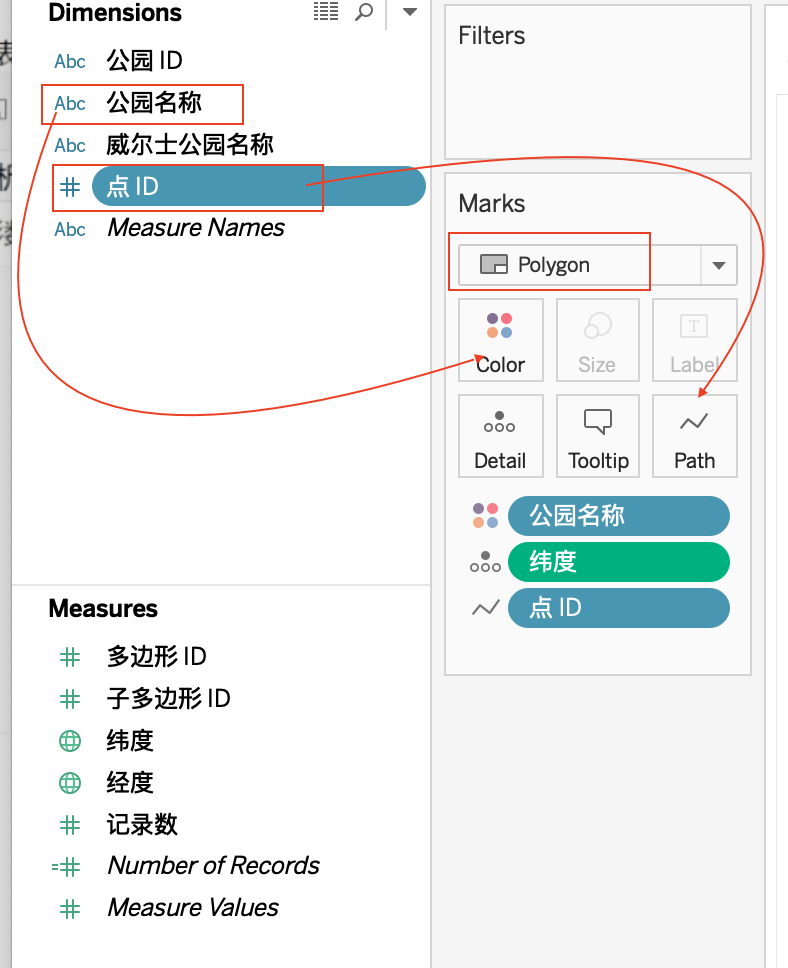The height and width of the screenshot is (968, 788).
Task: Select the highlighted 点 ID dimension pill
Action: click(x=258, y=186)
